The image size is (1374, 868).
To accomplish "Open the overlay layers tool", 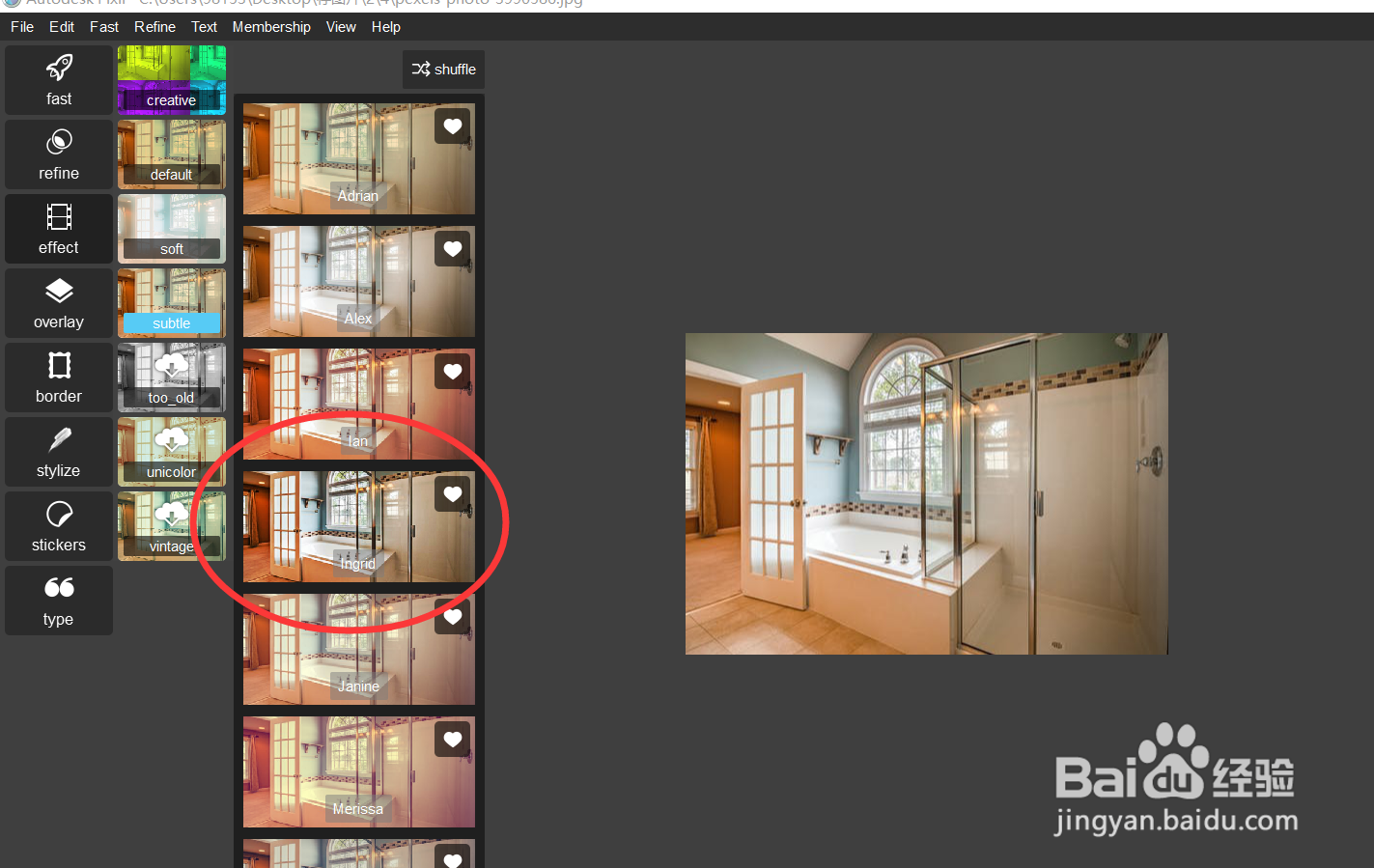I will pyautogui.click(x=59, y=303).
